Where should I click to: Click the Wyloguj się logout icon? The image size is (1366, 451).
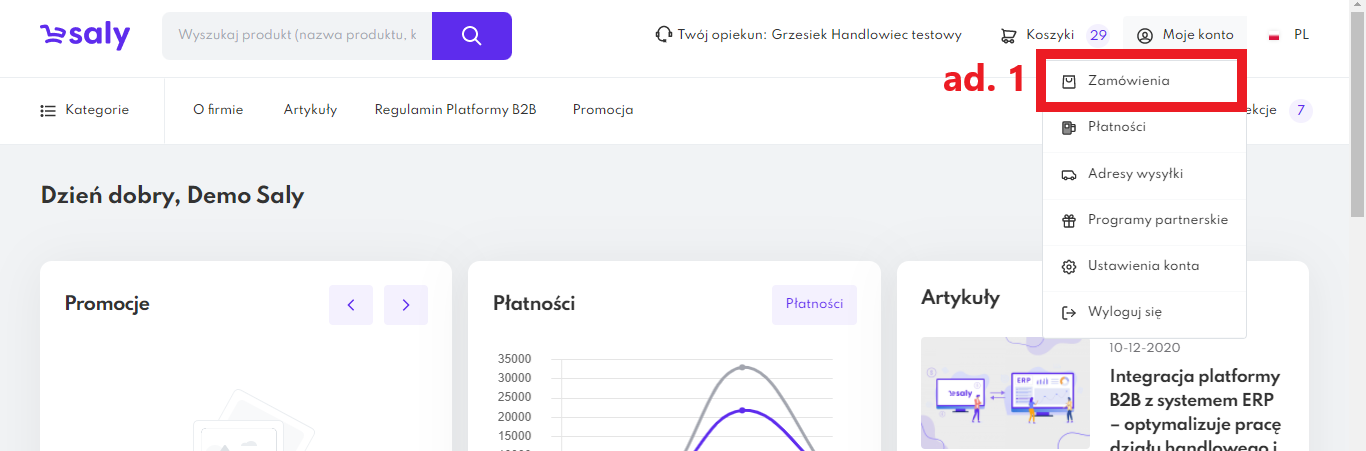tap(1069, 312)
